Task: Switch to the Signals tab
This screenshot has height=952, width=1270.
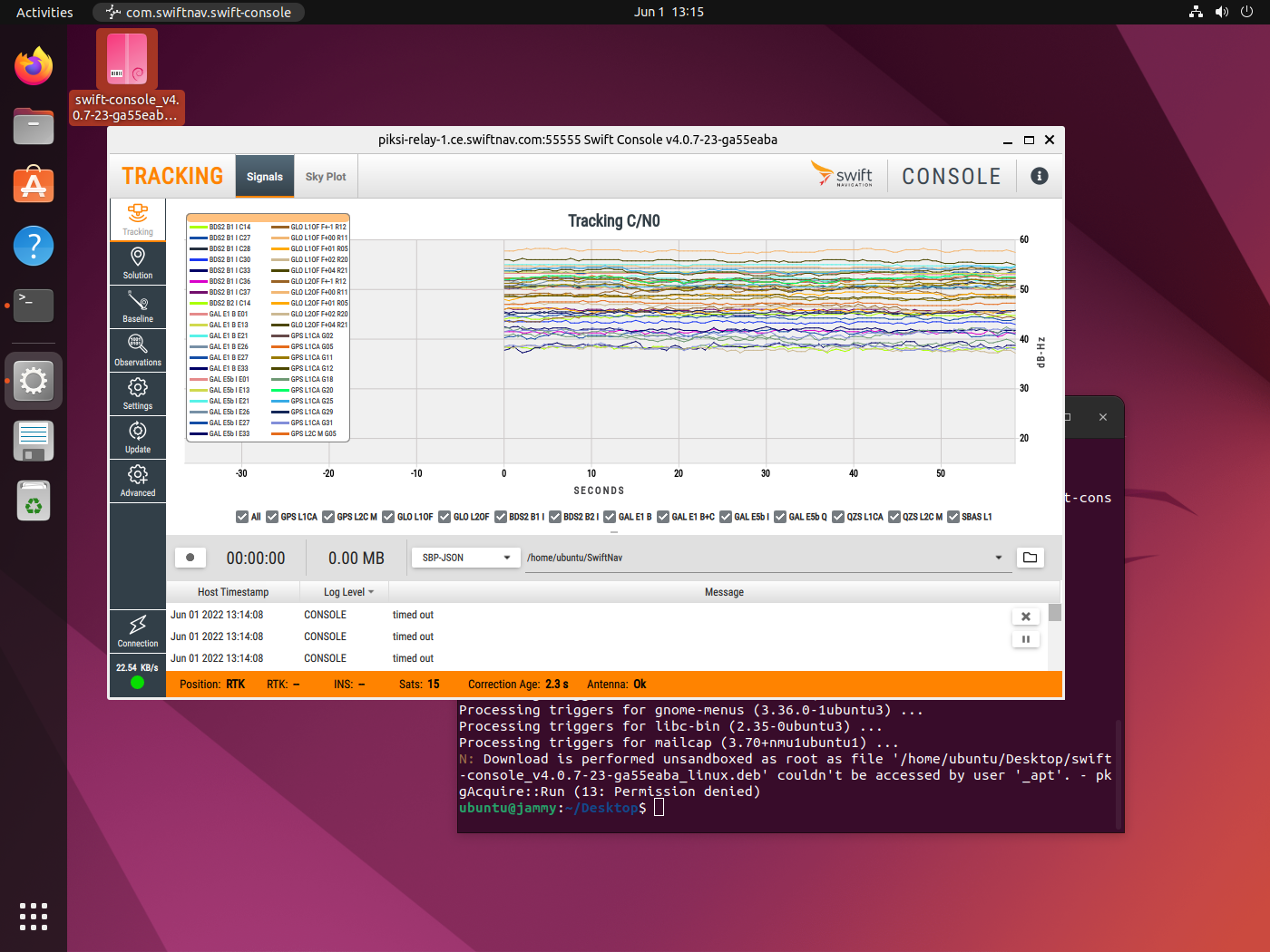Action: click(265, 177)
